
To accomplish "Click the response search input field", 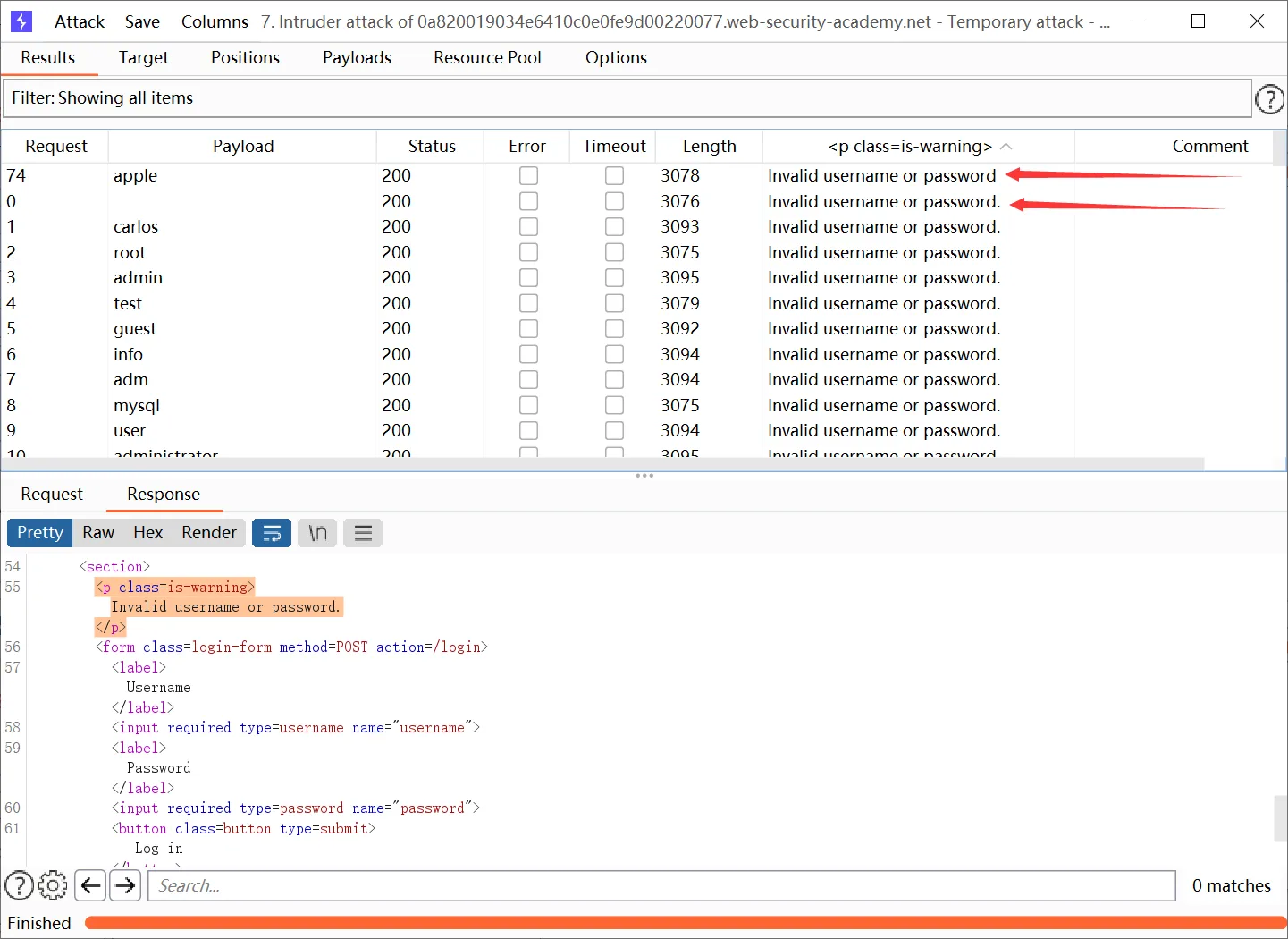I will [x=661, y=885].
